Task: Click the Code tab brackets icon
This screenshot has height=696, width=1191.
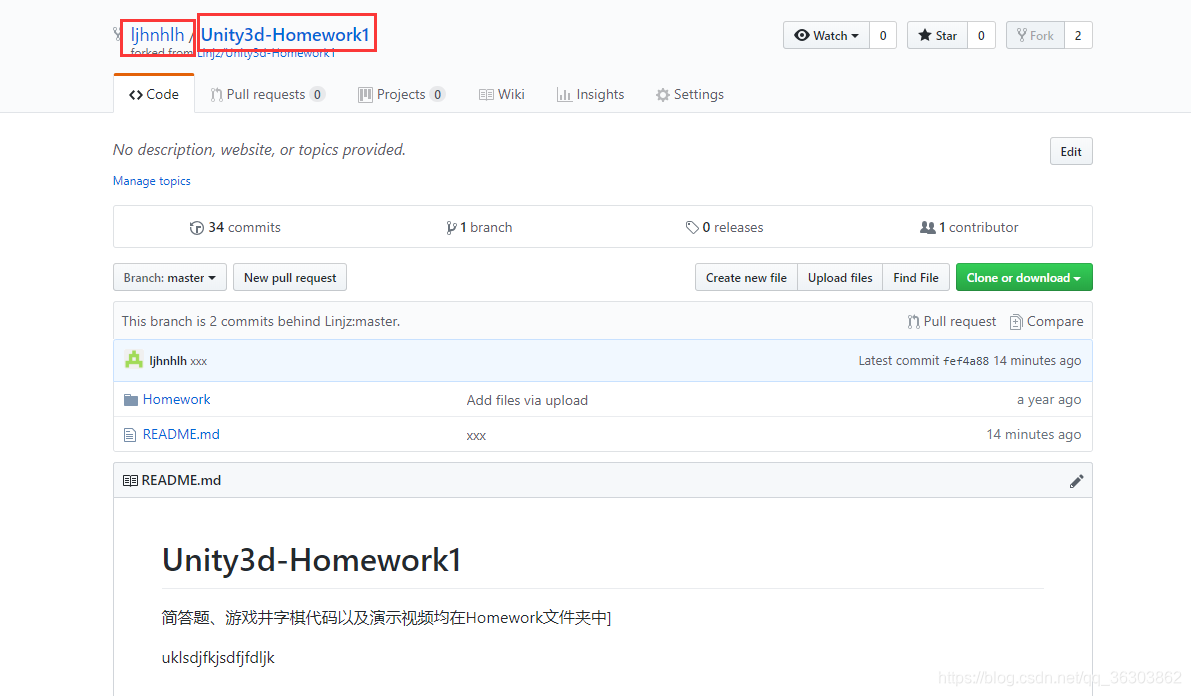Action: point(136,95)
